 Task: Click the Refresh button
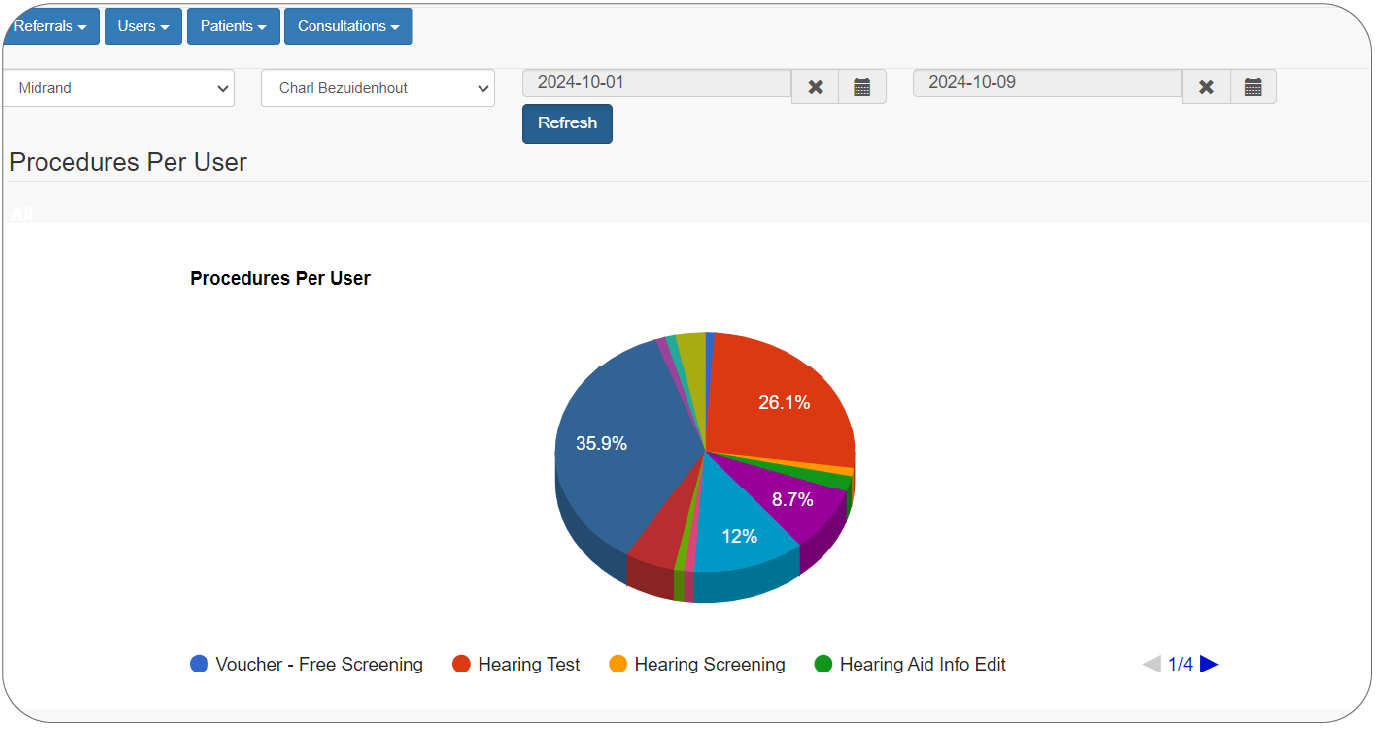click(567, 123)
